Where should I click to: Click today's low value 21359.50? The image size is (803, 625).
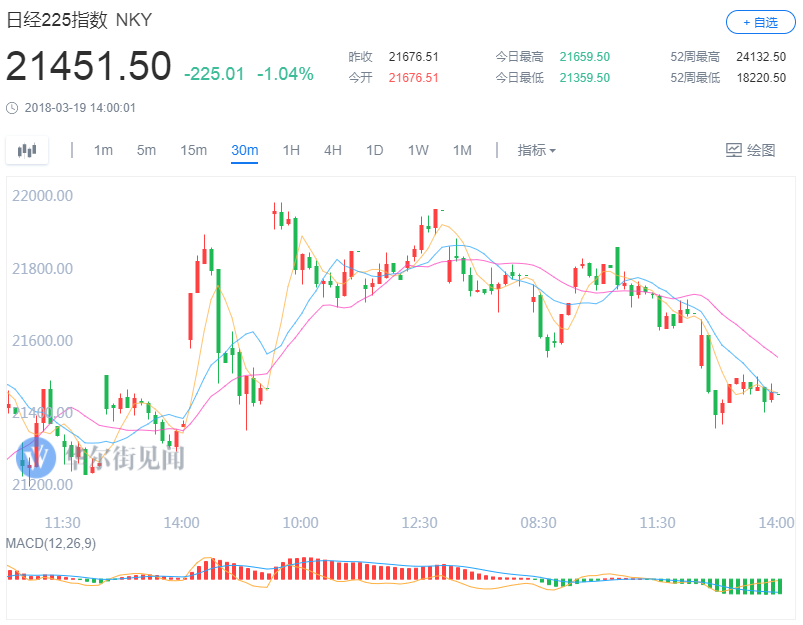584,77
